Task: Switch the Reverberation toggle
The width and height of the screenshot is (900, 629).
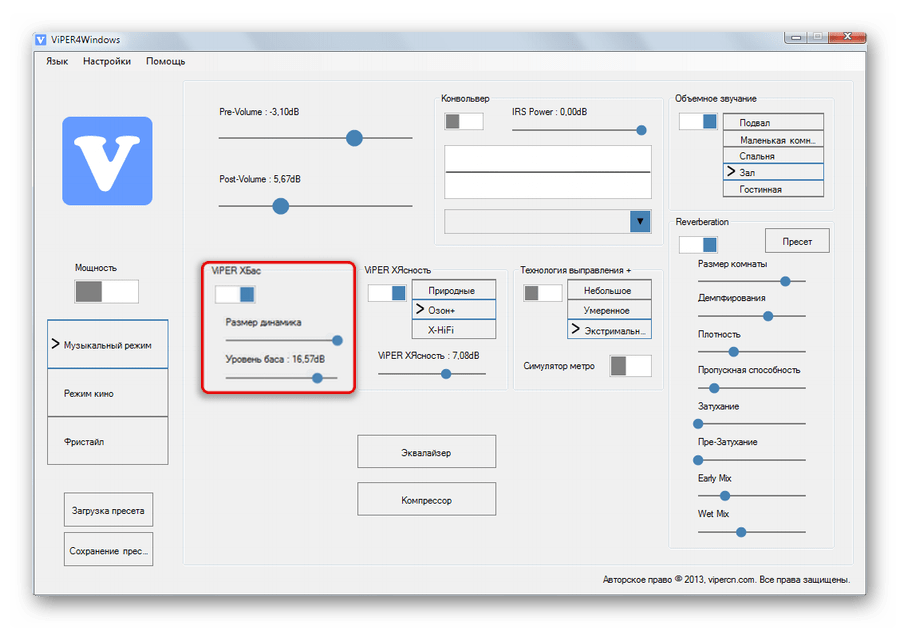Action: coord(698,244)
